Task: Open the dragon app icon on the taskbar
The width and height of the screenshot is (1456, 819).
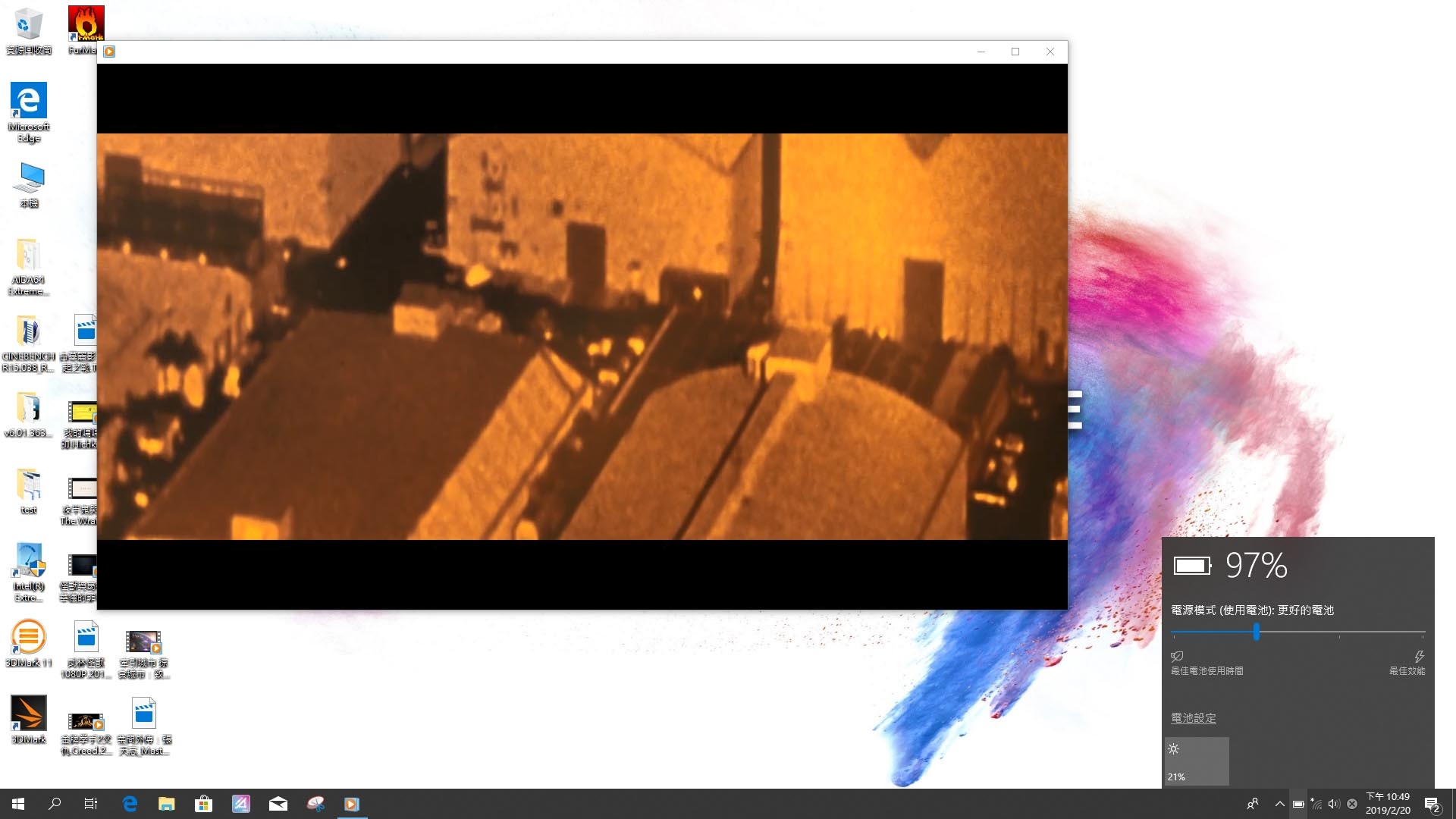Action: (315, 804)
